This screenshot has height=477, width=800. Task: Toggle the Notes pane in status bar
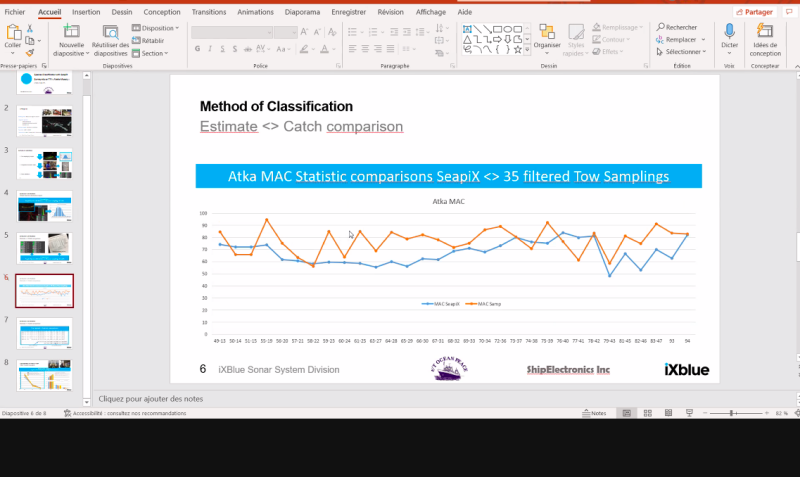coord(595,413)
